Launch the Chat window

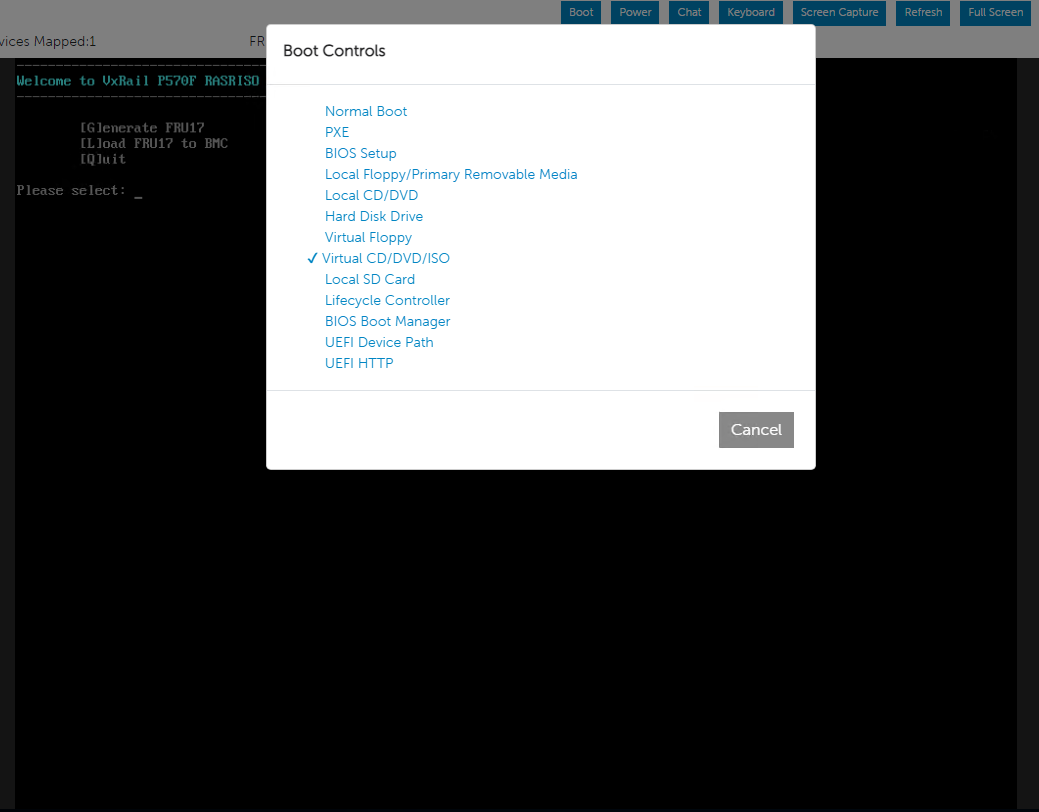tap(688, 12)
